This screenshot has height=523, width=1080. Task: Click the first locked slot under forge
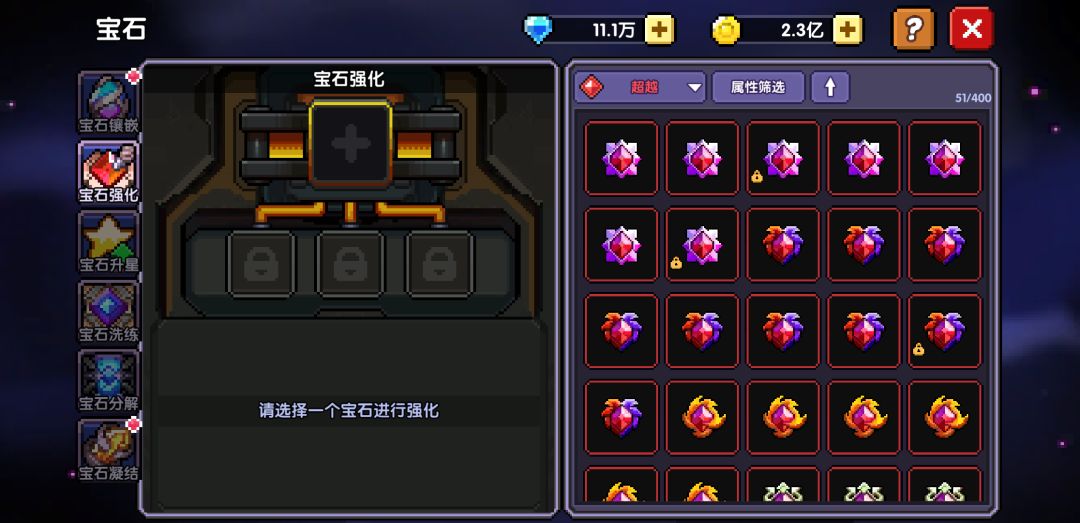262,264
